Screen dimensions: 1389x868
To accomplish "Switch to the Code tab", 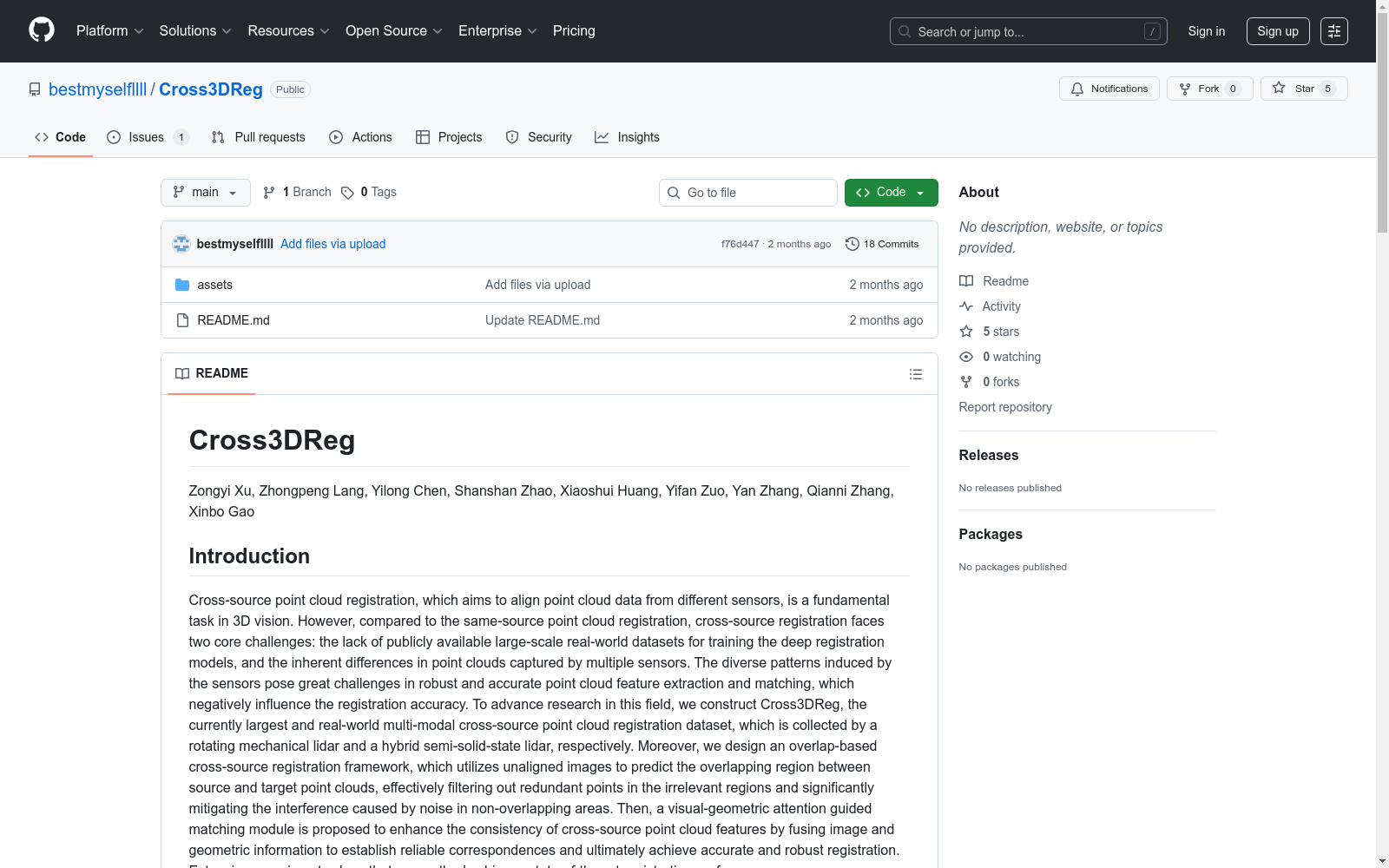I will point(61,137).
